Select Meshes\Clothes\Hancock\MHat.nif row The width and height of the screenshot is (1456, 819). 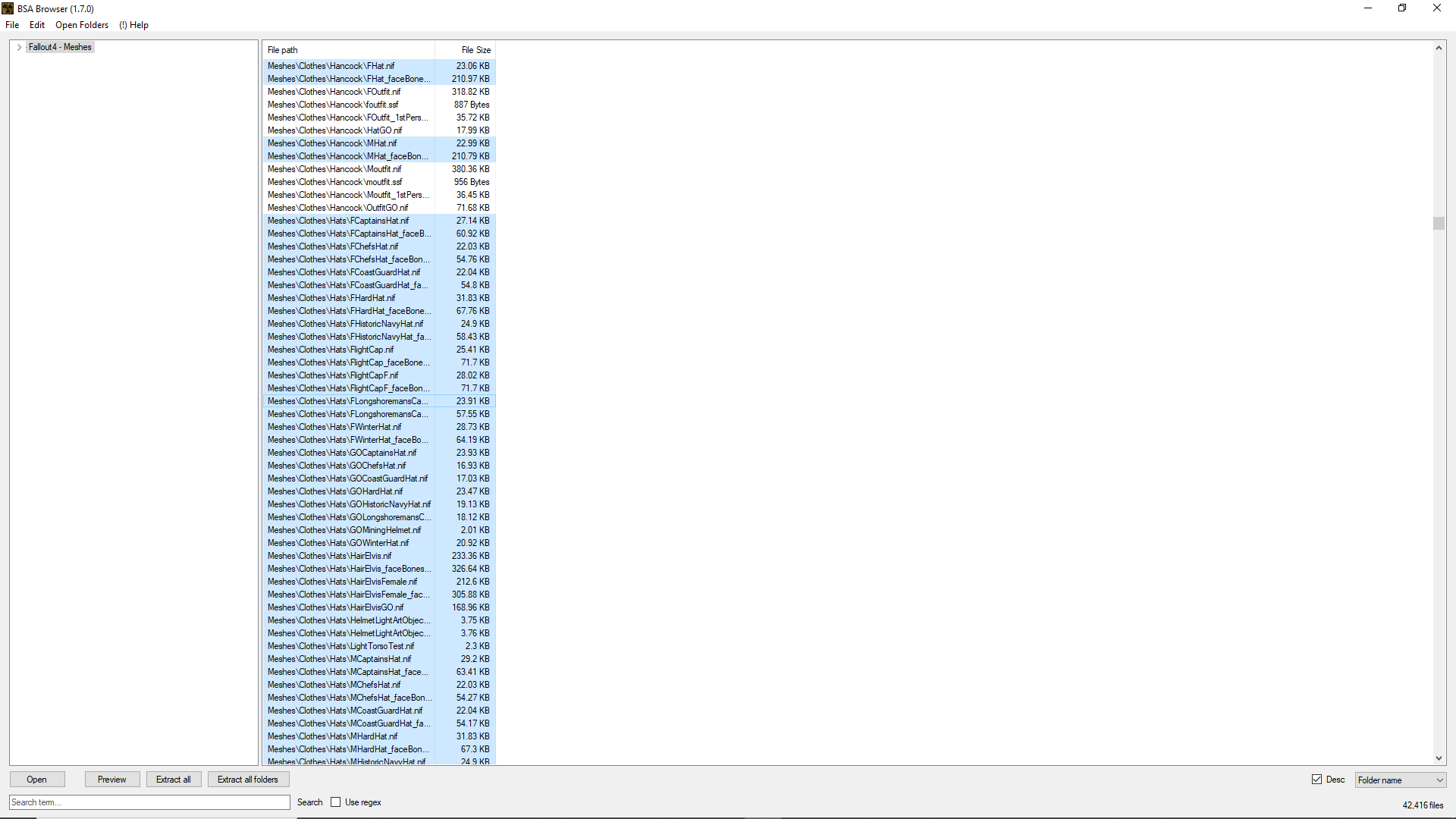379,143
